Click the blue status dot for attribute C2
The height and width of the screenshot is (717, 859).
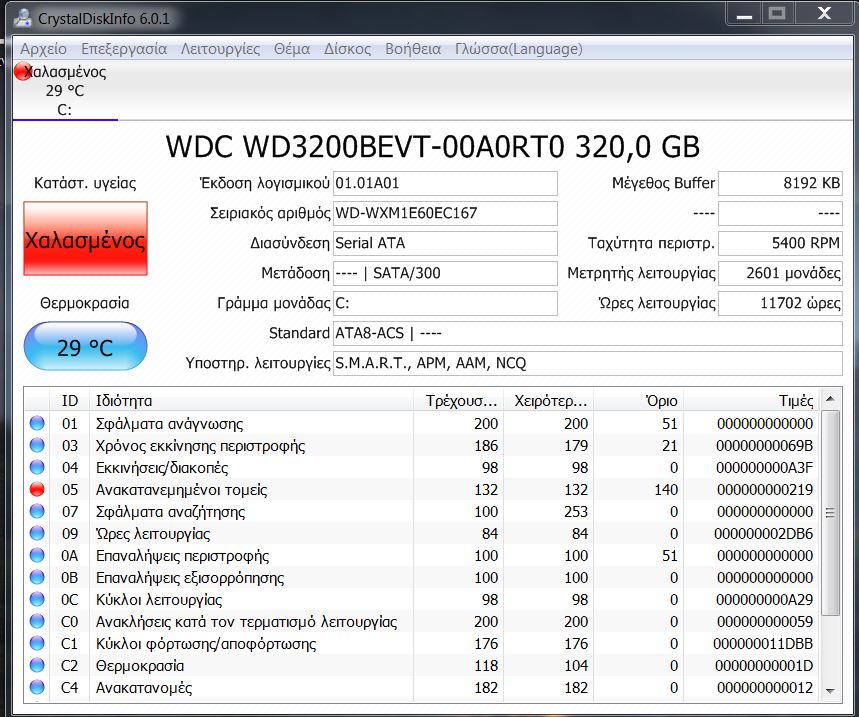(37, 666)
